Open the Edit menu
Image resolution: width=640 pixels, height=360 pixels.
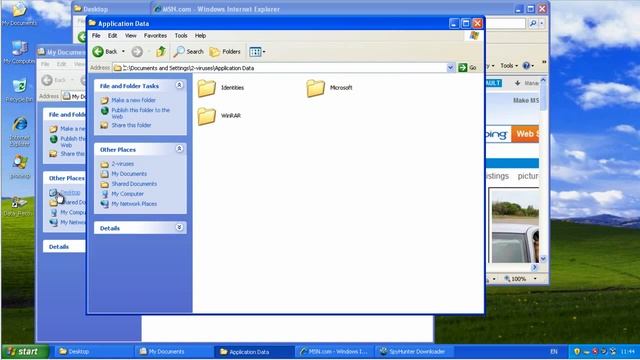pos(112,36)
